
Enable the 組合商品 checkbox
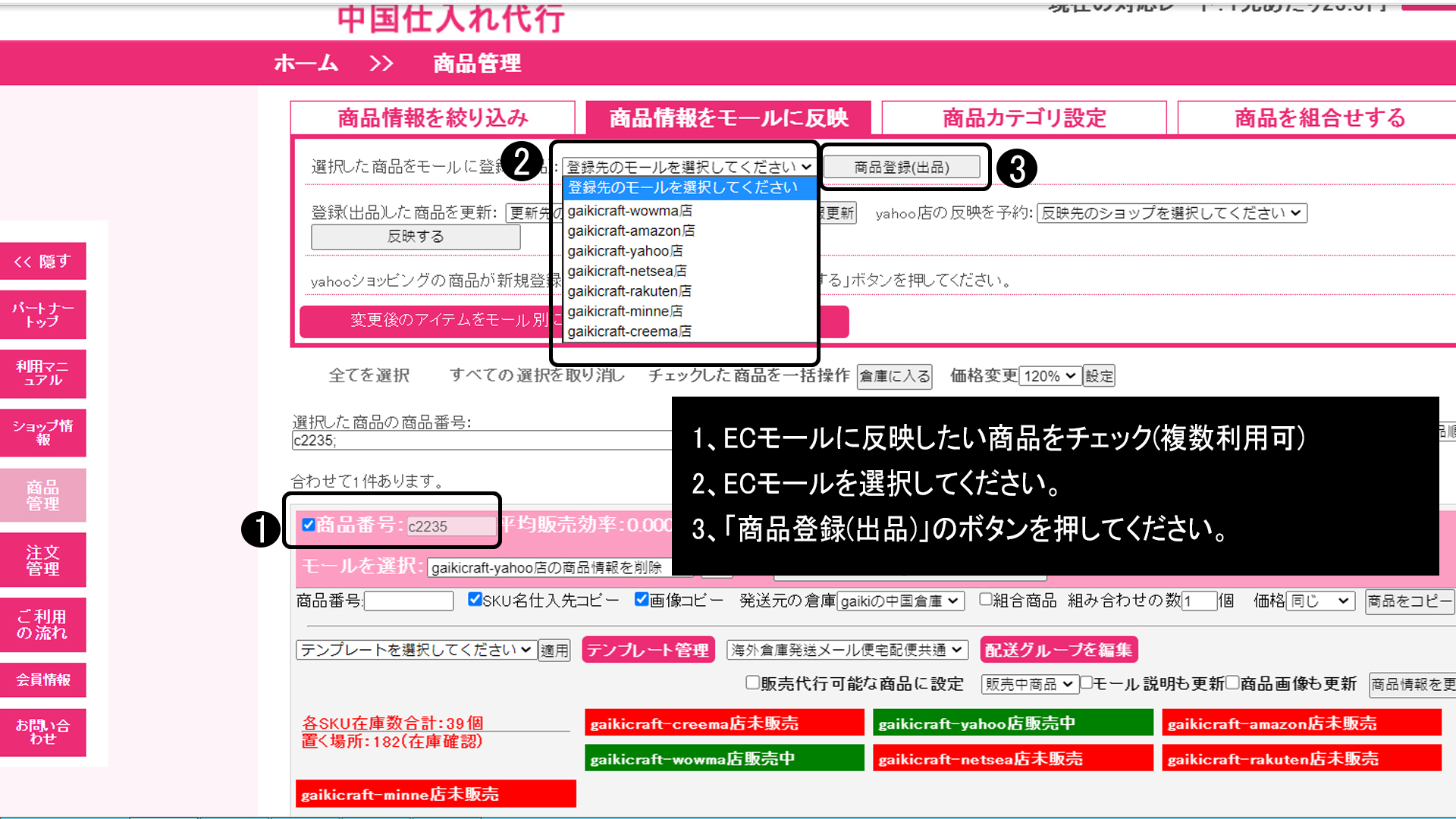(985, 600)
